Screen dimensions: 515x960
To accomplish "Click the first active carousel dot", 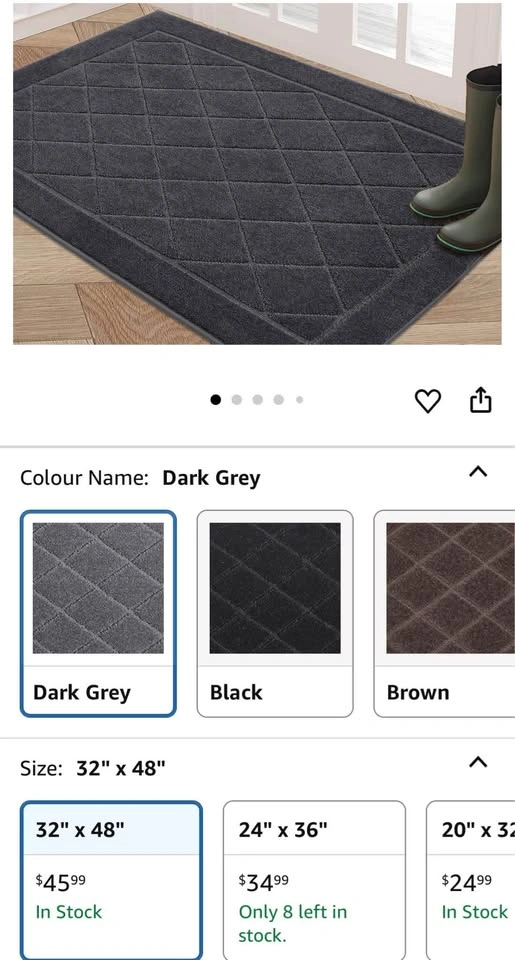I will pyautogui.click(x=216, y=400).
